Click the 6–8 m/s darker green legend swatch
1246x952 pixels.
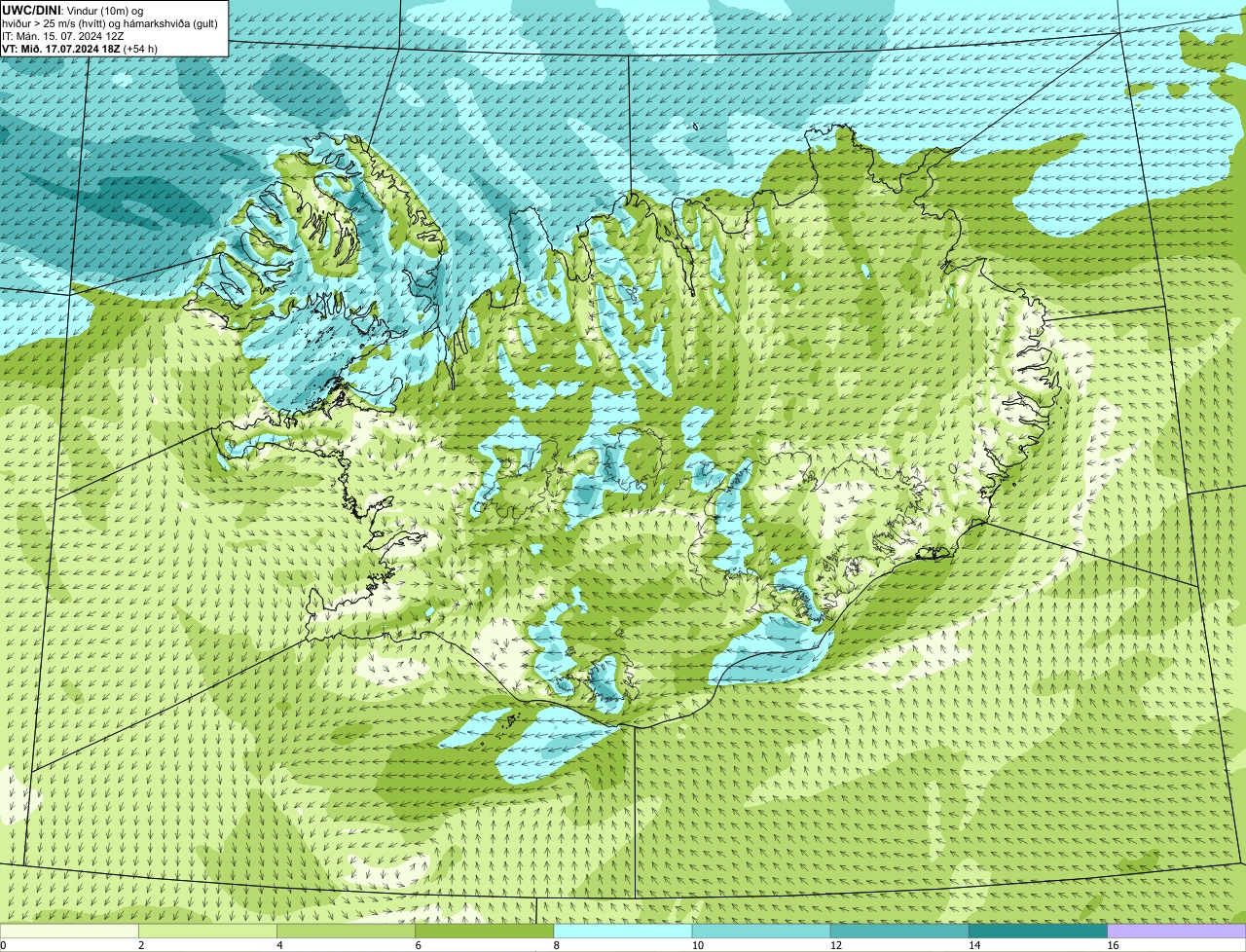click(x=484, y=931)
